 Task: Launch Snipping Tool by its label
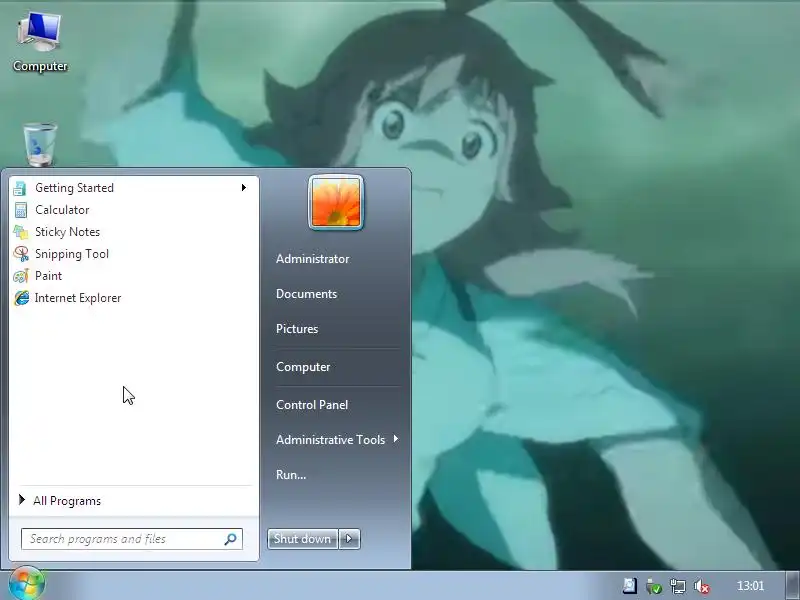coord(72,254)
